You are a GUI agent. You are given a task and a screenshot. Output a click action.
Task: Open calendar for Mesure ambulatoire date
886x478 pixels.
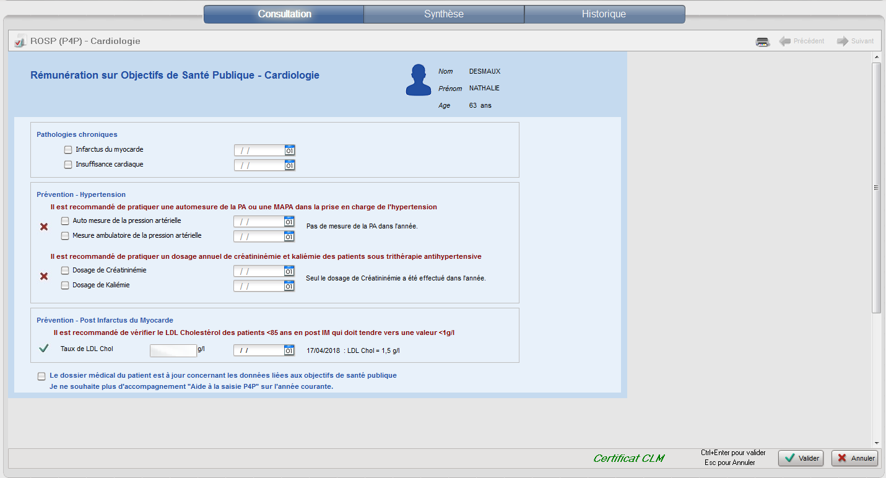point(289,237)
